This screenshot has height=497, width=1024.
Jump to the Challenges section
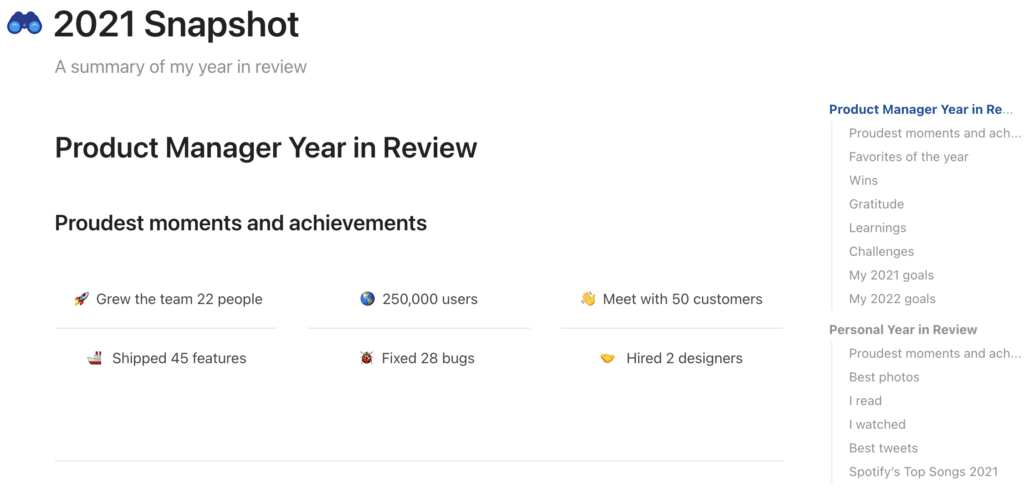pyautogui.click(x=881, y=252)
